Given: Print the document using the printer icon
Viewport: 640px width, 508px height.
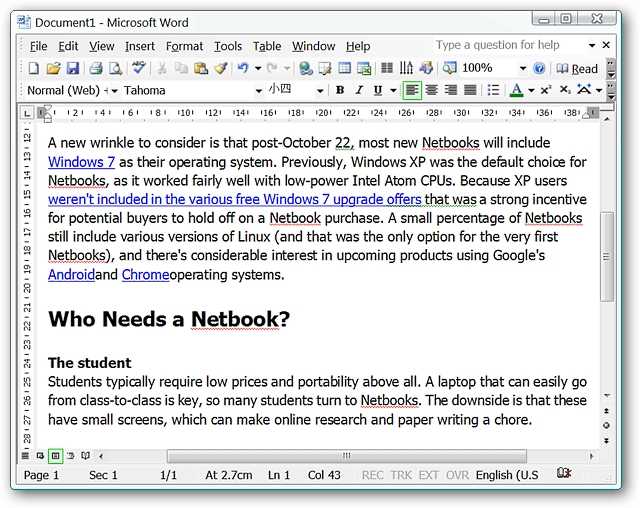Looking at the screenshot, I should pos(96,68).
